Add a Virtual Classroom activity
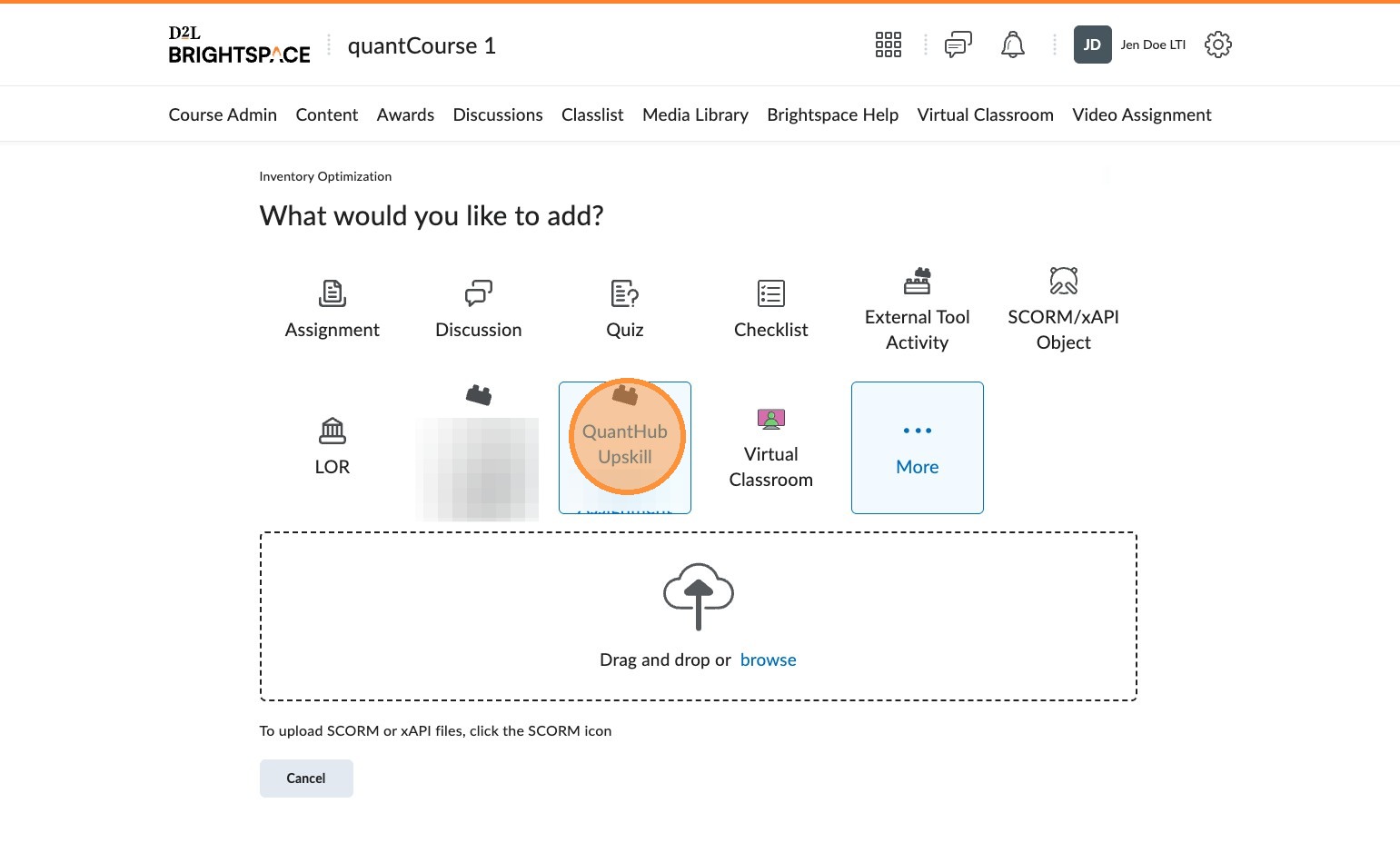1400x843 pixels. (x=770, y=447)
